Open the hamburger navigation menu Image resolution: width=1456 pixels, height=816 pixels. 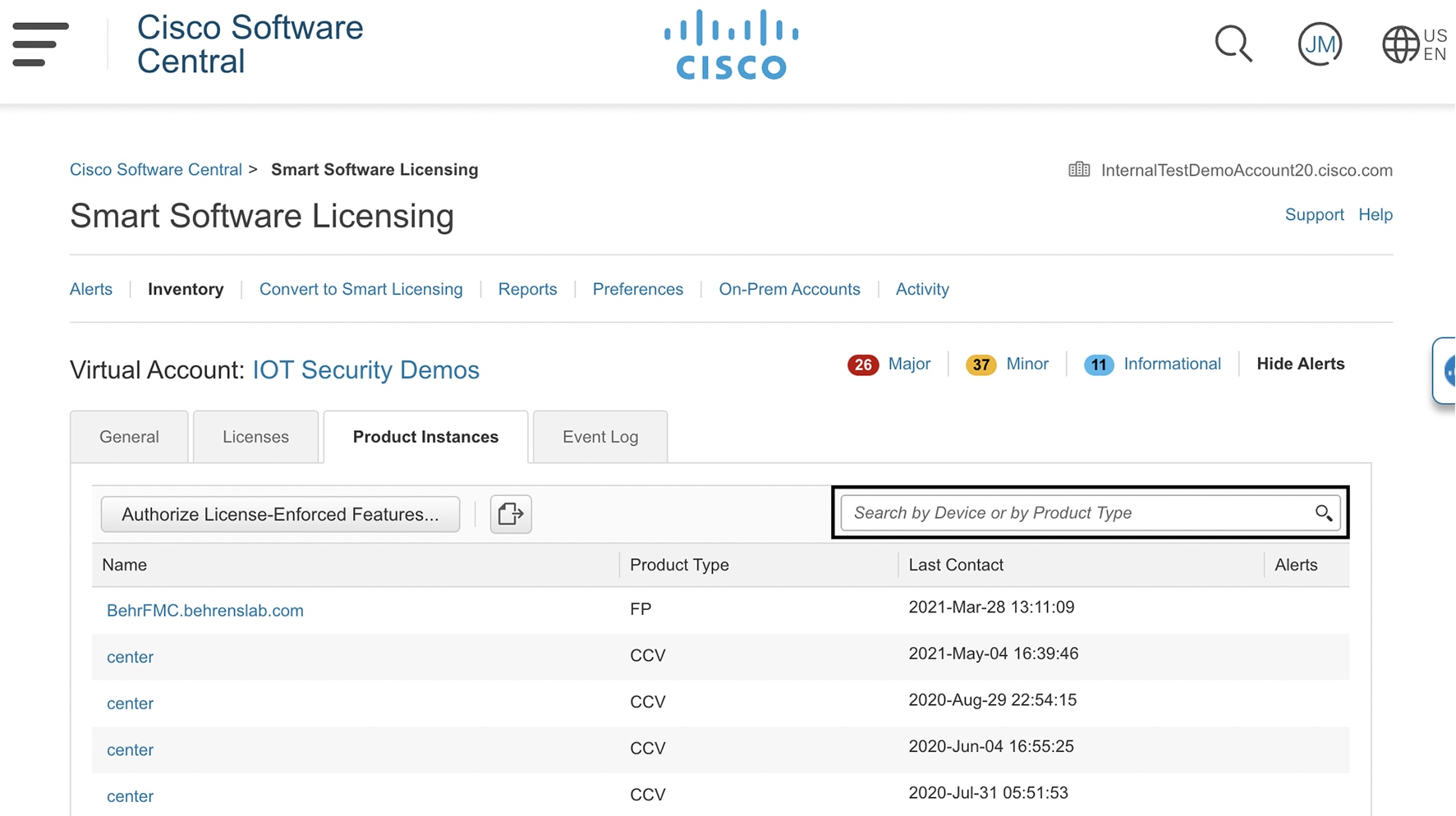point(40,44)
